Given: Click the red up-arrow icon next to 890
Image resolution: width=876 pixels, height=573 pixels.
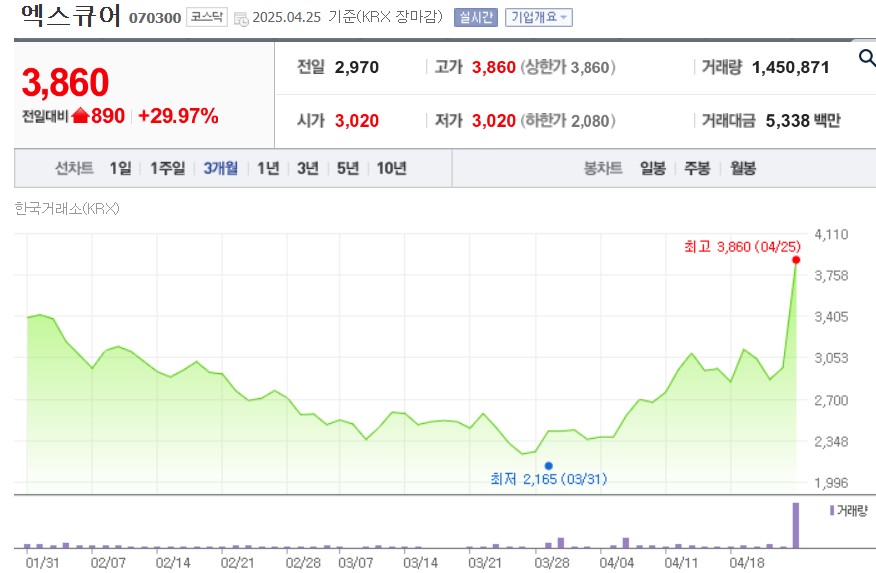Looking at the screenshot, I should pyautogui.click(x=80, y=116).
